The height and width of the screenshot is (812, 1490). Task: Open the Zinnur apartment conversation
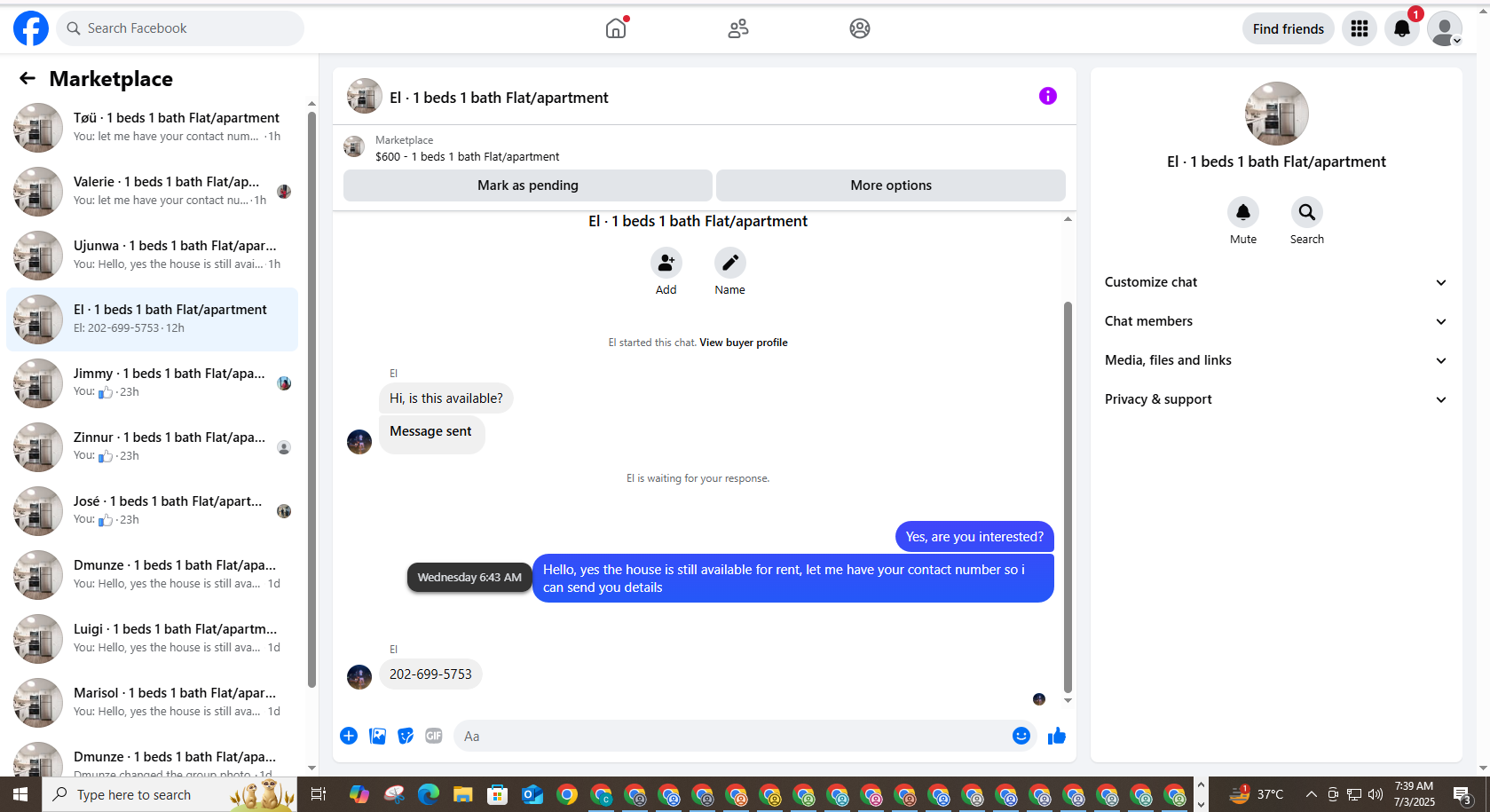153,447
